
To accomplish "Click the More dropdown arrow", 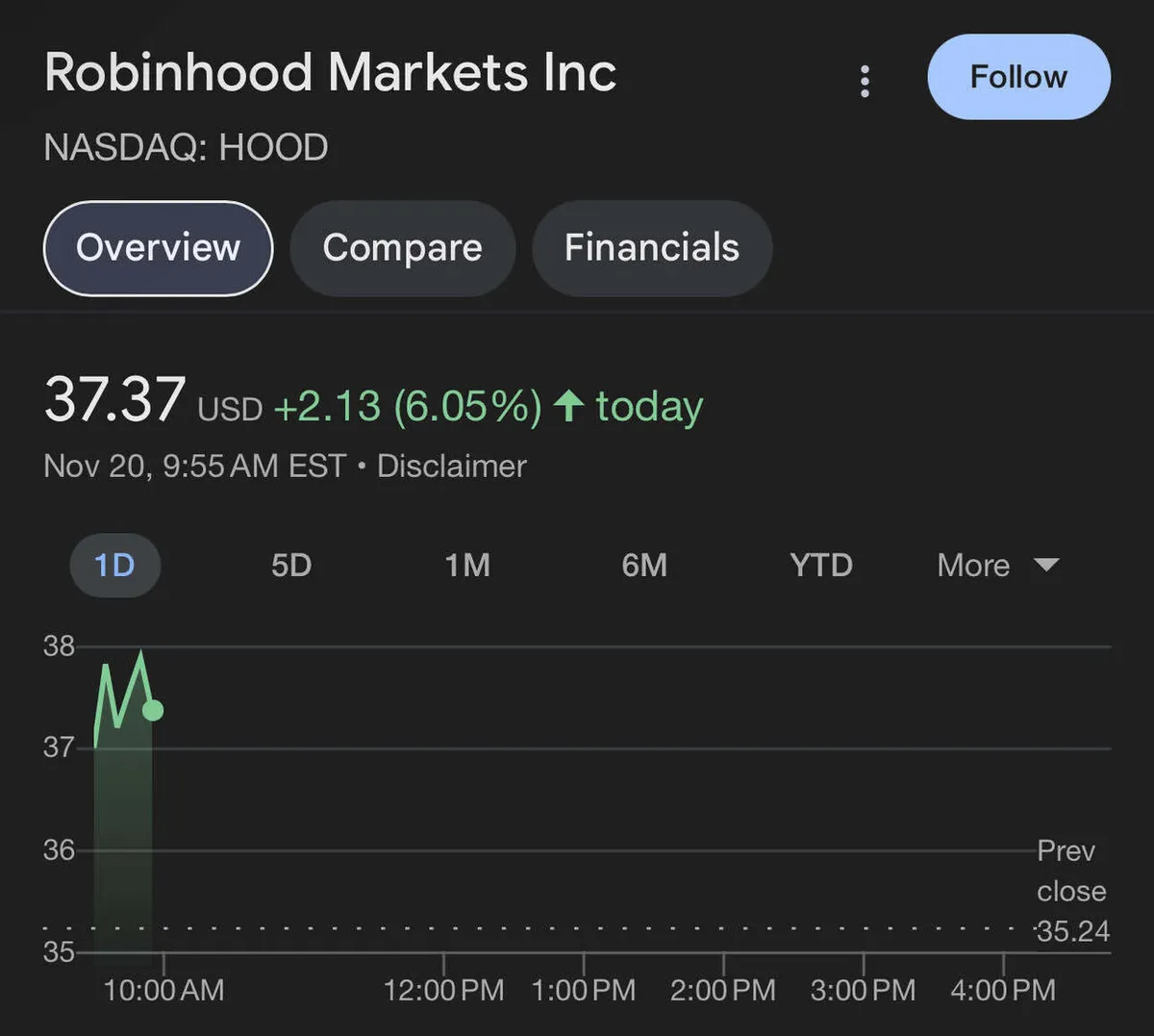I will 1046,565.
